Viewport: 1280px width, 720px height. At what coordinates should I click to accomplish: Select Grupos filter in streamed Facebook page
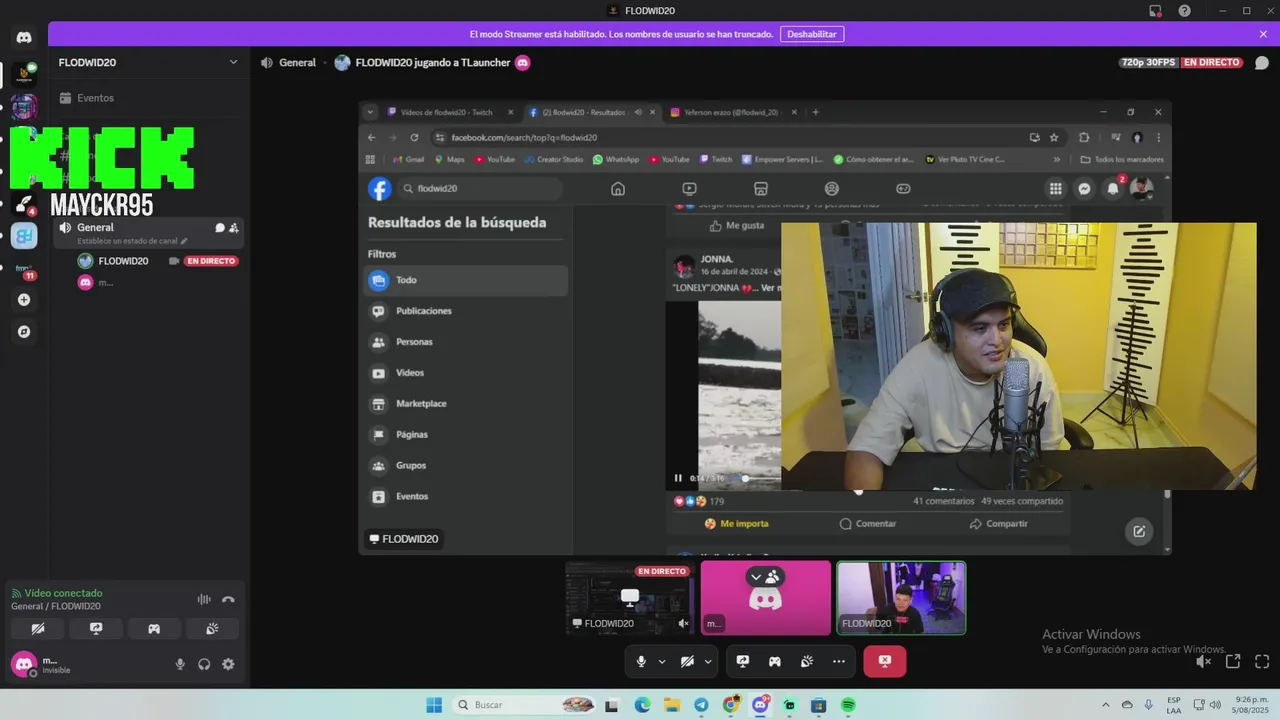pyautogui.click(x=467, y=466)
